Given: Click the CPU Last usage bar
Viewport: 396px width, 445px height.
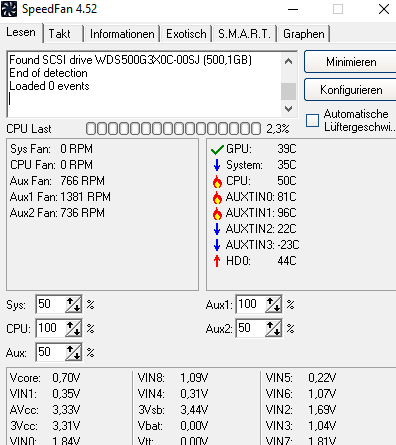Looking at the screenshot, I should point(173,129).
